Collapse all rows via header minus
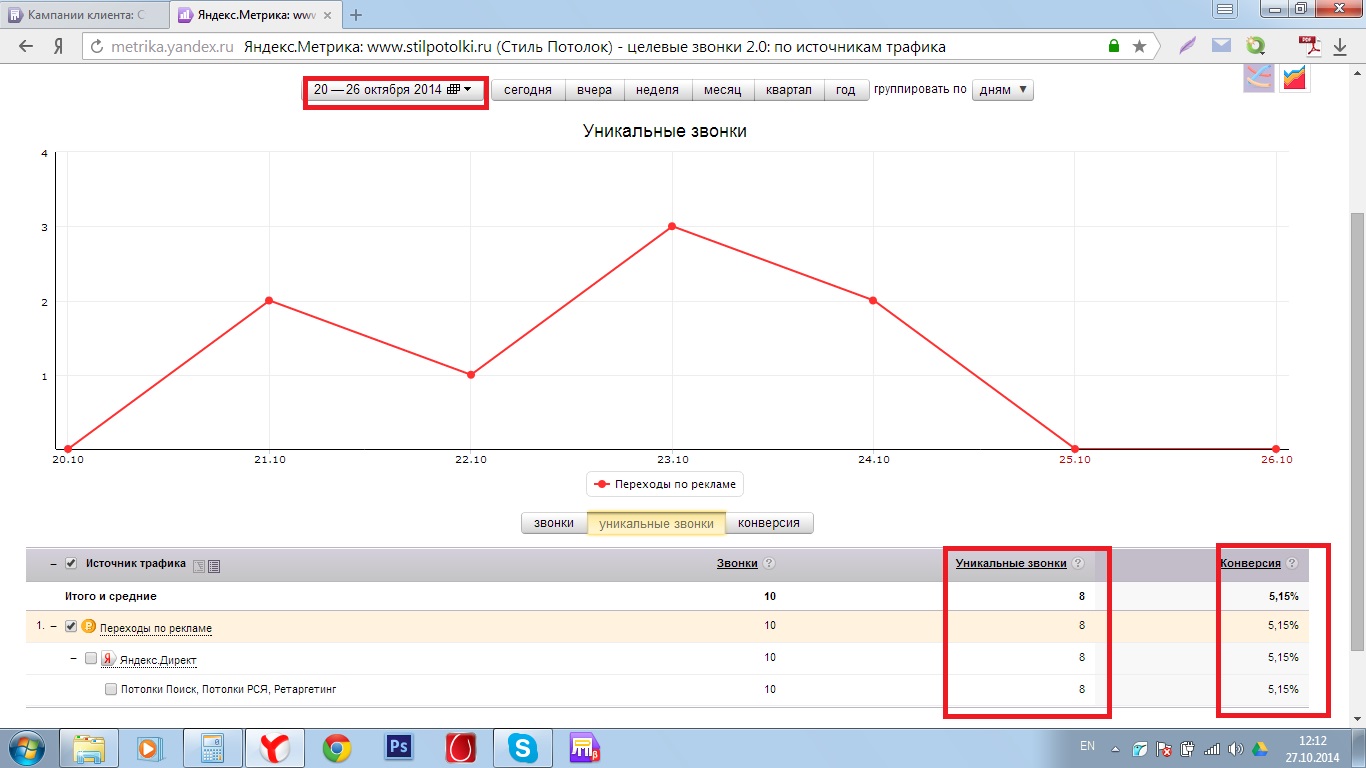1366x768 pixels. click(x=54, y=564)
